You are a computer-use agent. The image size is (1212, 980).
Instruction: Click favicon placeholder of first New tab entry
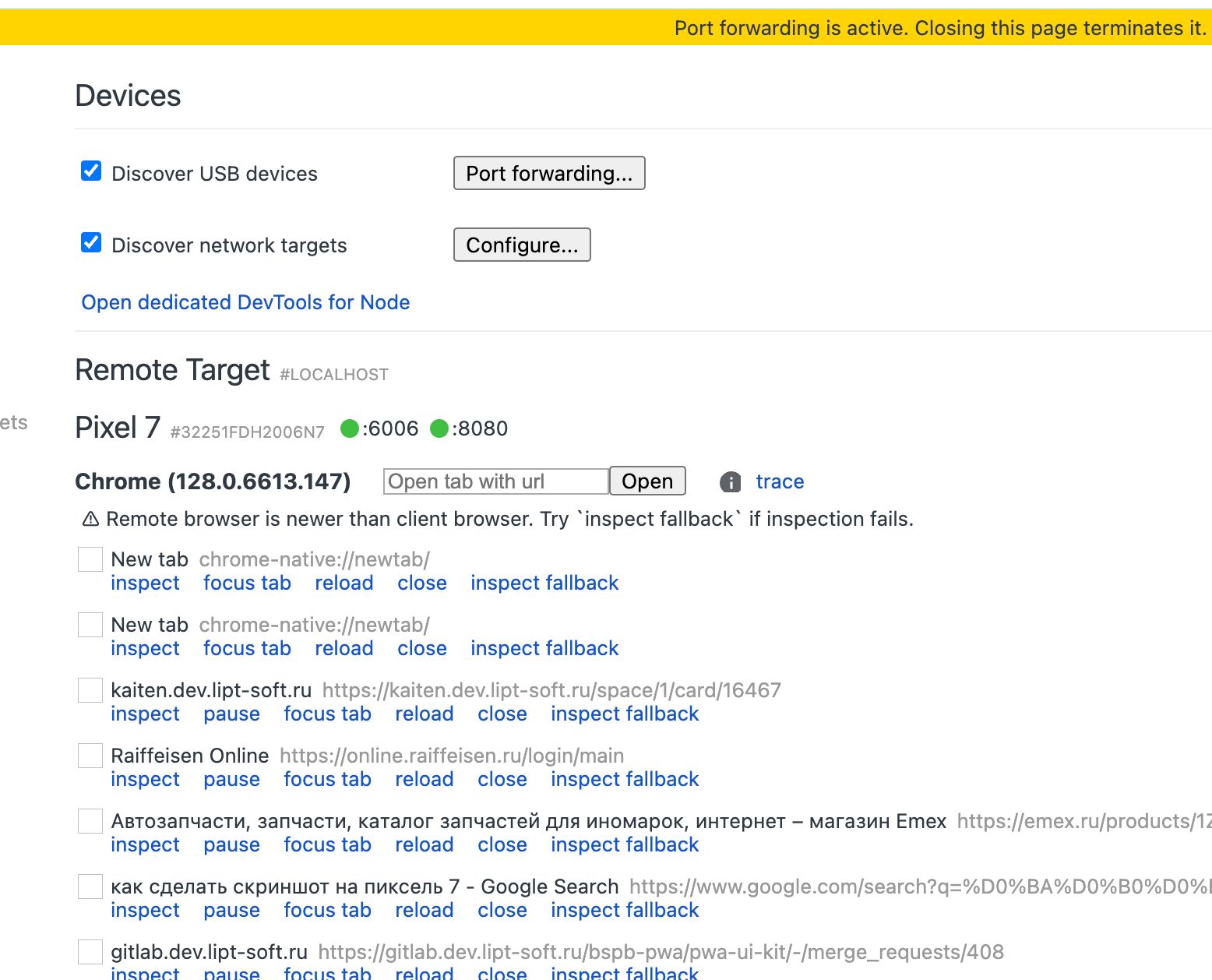(x=90, y=559)
